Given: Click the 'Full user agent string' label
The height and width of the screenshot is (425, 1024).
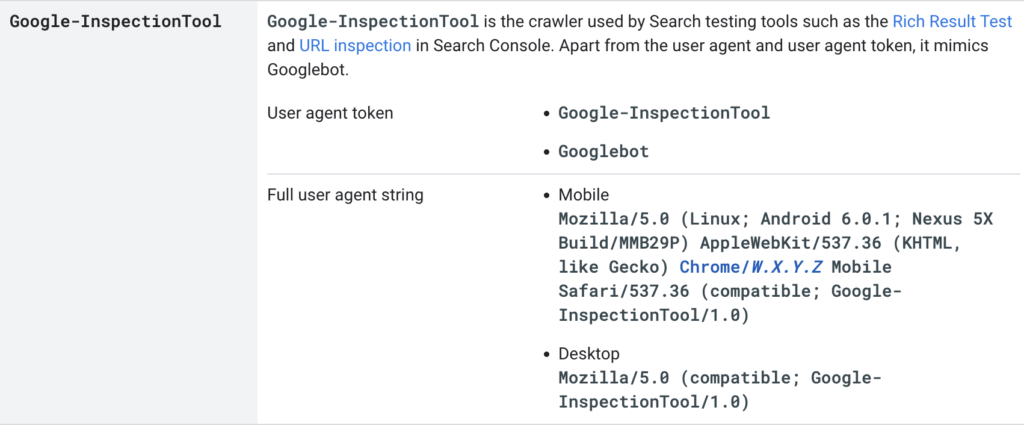Looking at the screenshot, I should pos(345,195).
